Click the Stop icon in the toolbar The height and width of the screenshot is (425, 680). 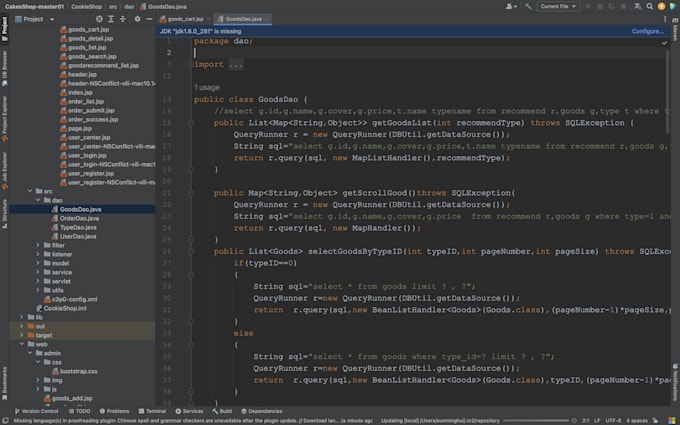pyautogui.click(x=623, y=7)
